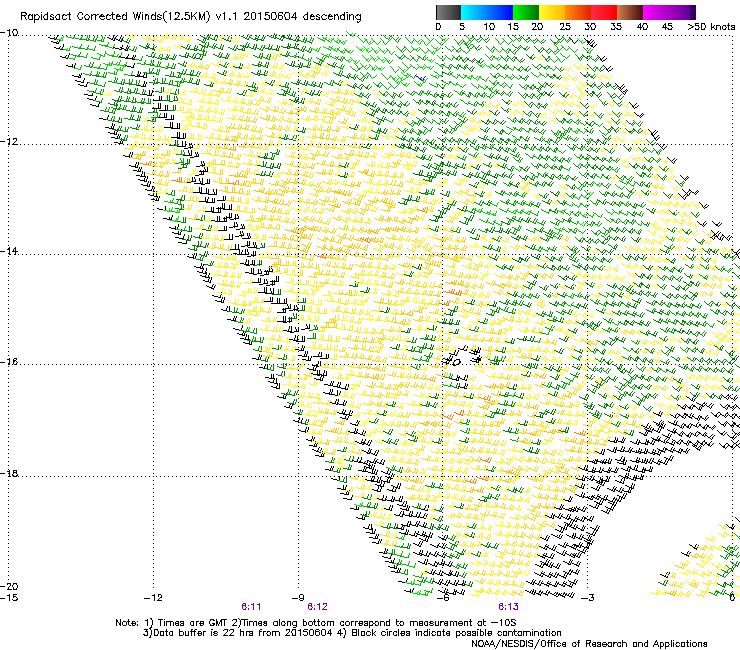Click the gray 0-5 knots legend swatch

pos(448,12)
